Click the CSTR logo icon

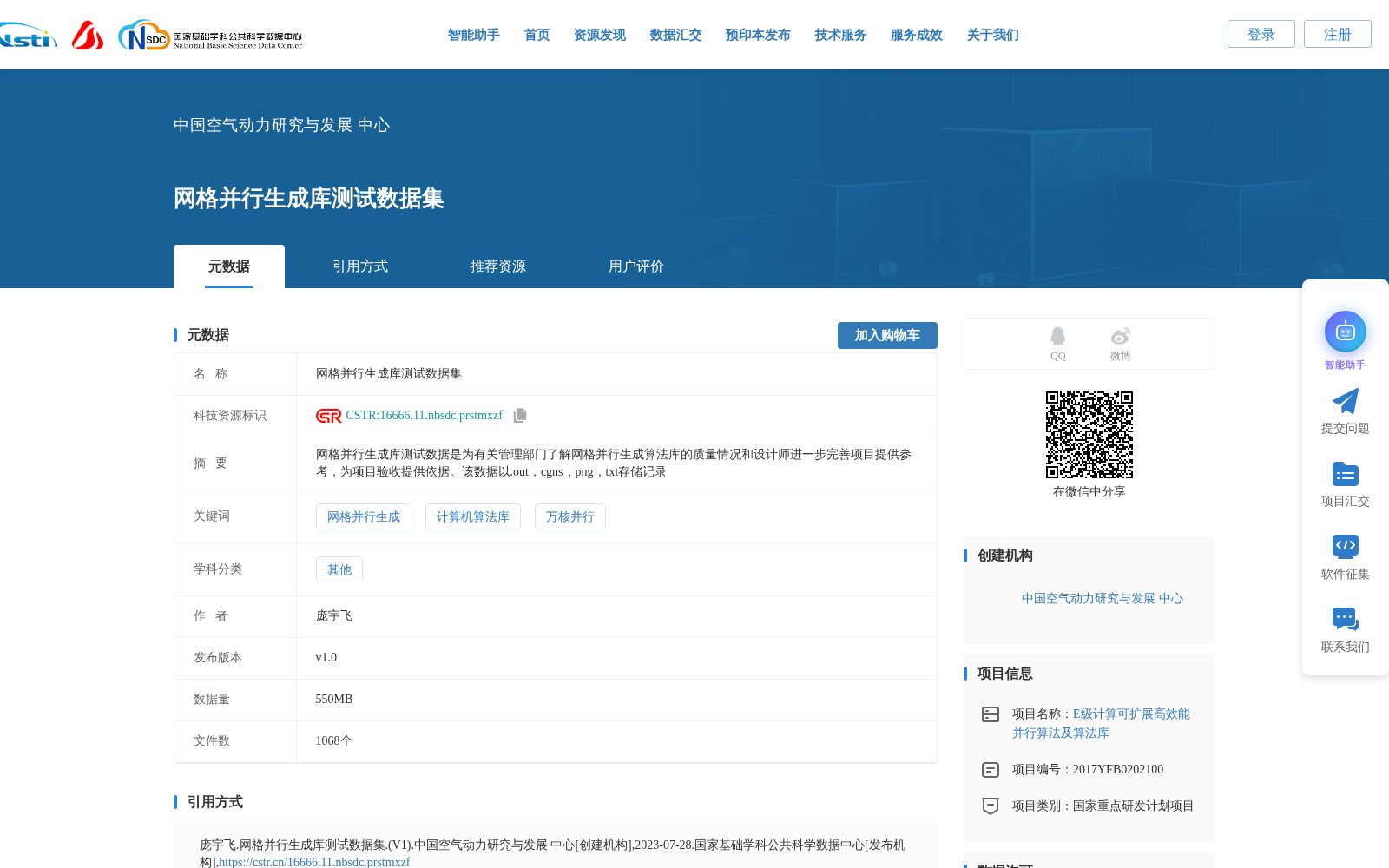pyautogui.click(x=328, y=416)
